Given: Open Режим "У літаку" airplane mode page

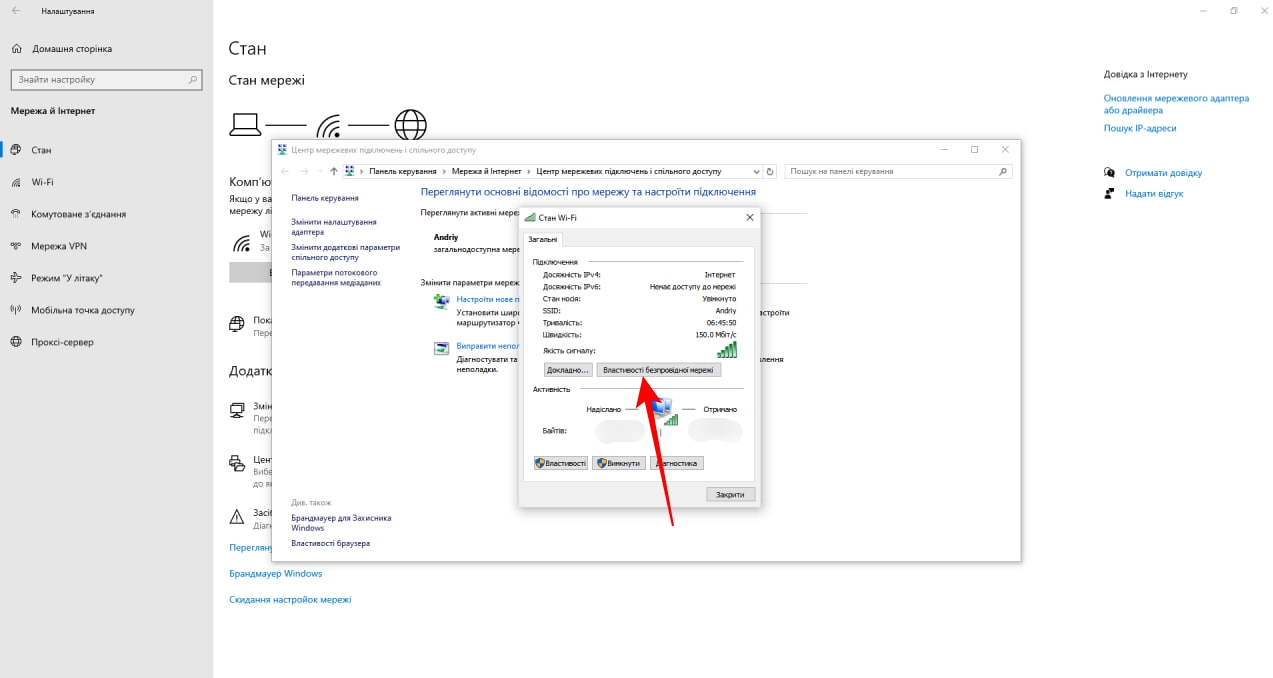Looking at the screenshot, I should tap(66, 278).
